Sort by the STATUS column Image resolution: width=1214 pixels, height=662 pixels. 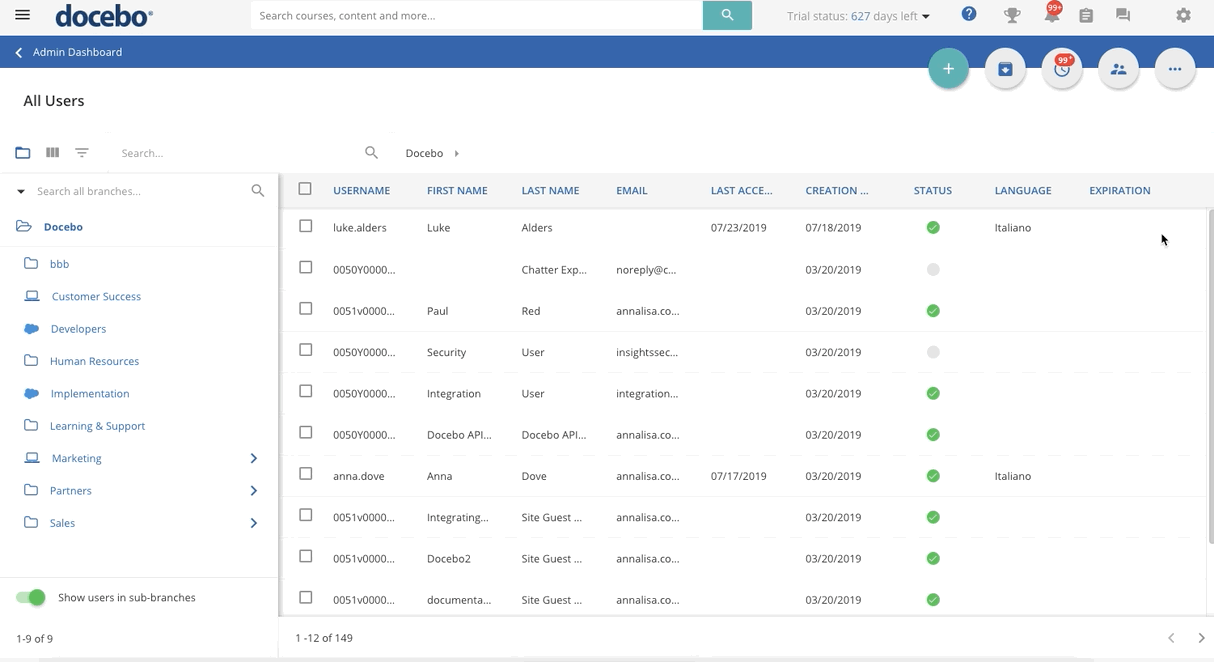click(933, 190)
